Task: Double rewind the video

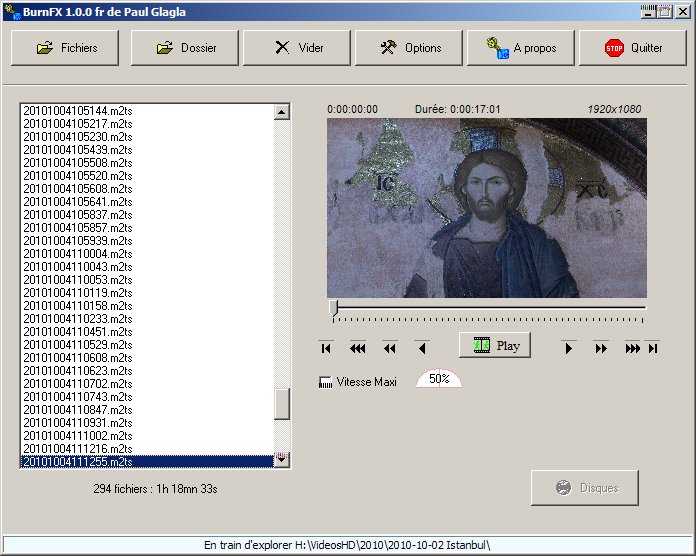Action: click(x=389, y=348)
